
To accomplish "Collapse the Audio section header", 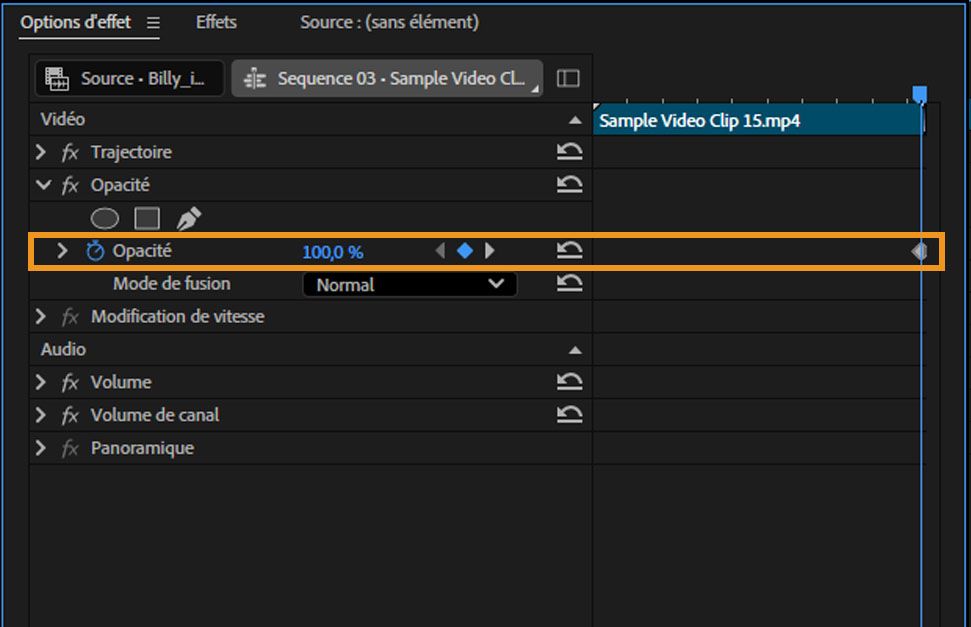I will click(x=577, y=349).
